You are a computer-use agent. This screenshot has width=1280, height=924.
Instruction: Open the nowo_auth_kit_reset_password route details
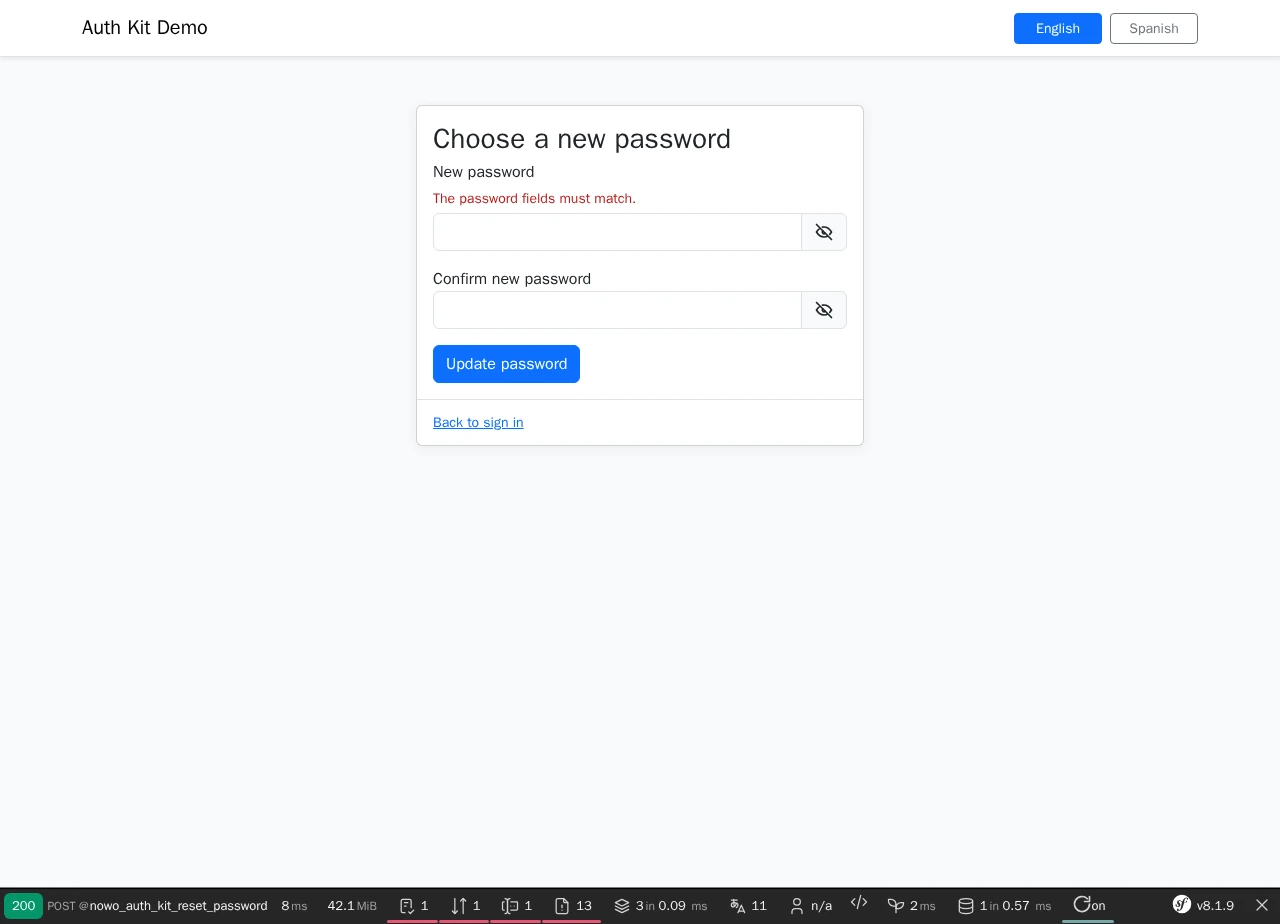coord(178,906)
